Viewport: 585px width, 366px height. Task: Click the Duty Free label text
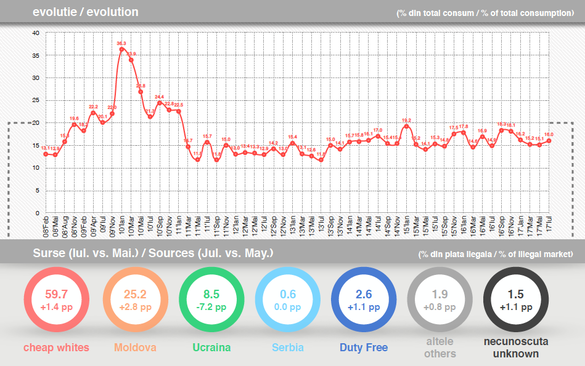tap(364, 347)
